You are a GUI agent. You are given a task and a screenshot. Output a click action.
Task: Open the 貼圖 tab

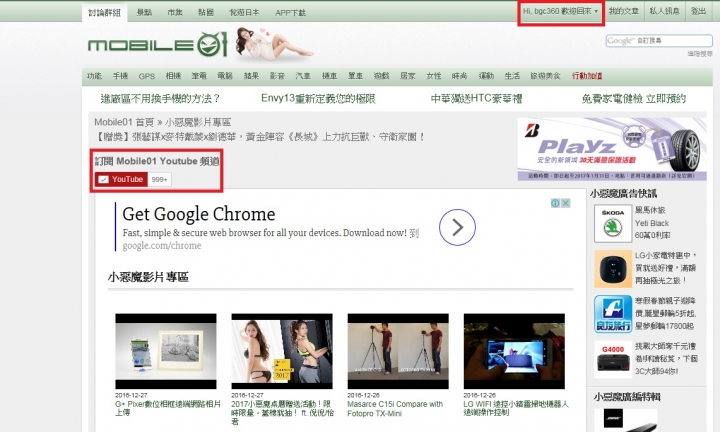point(206,12)
